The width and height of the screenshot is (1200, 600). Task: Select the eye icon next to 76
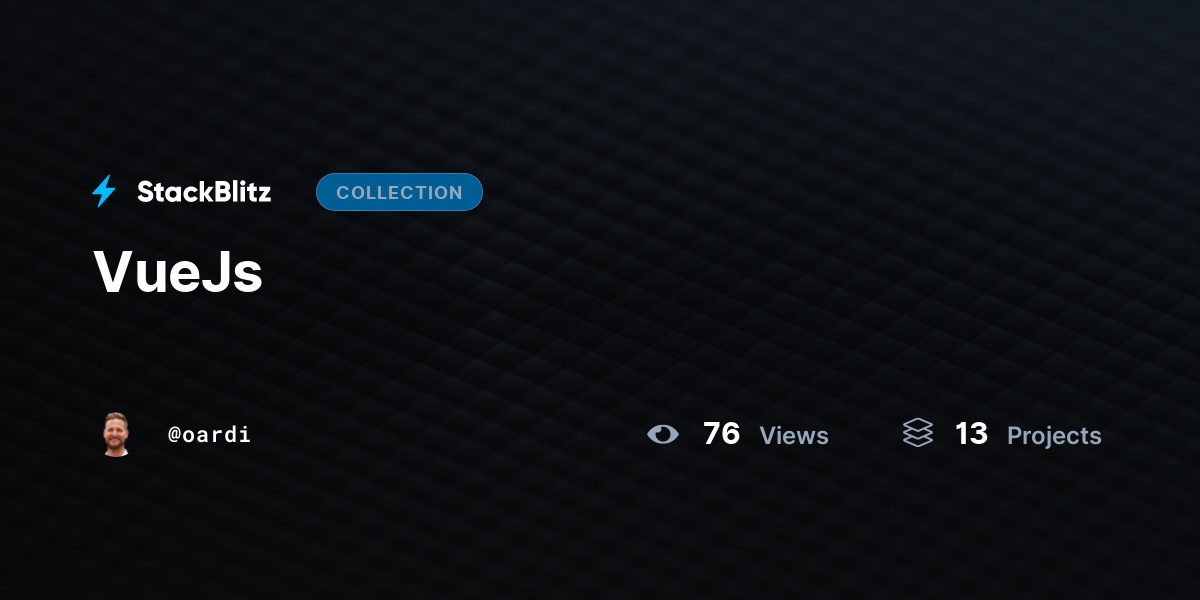[x=662, y=434]
